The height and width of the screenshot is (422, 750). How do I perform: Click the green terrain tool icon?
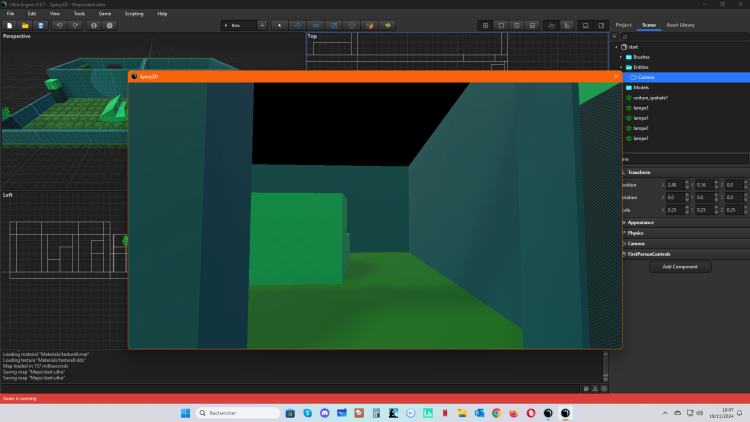pyautogui.click(x=388, y=25)
